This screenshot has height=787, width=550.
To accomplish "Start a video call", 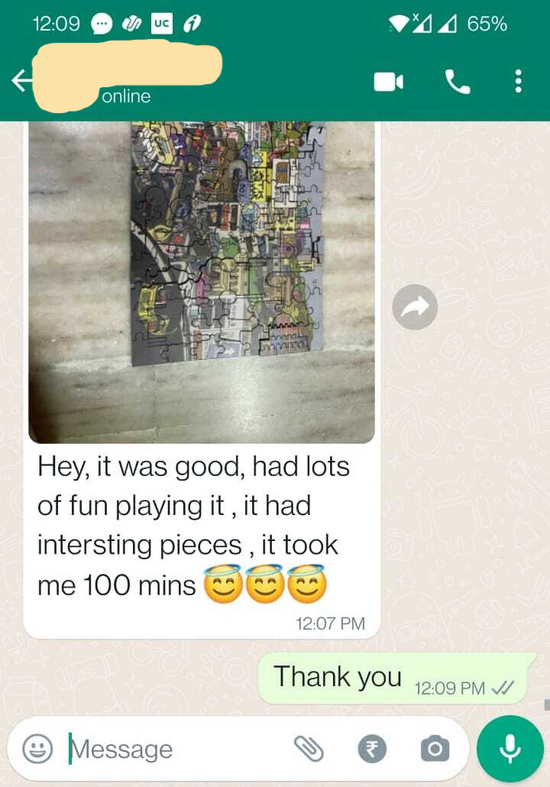I will pos(388,82).
